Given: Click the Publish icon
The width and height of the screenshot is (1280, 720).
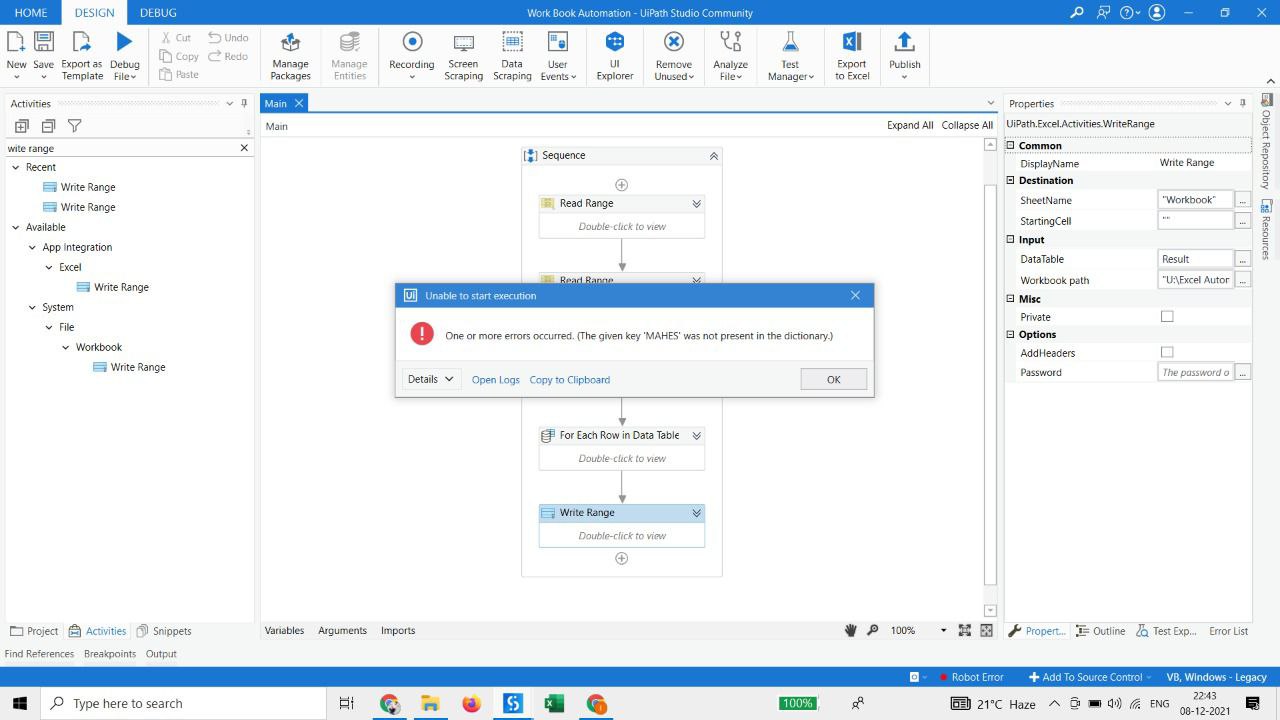Looking at the screenshot, I should coord(904,42).
